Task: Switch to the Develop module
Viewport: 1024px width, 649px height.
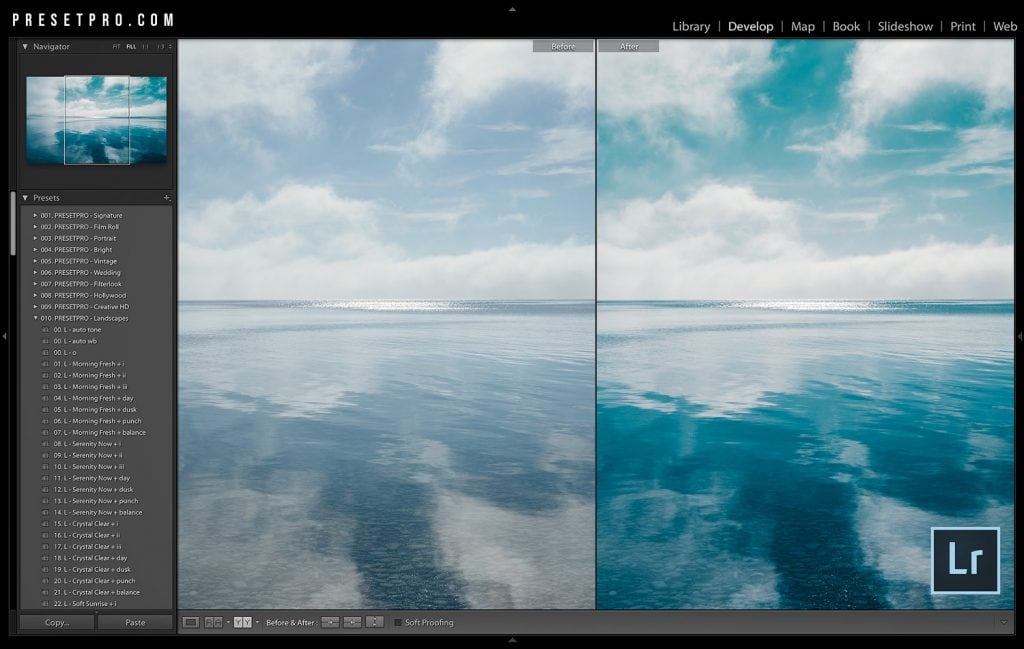Action: tap(750, 27)
